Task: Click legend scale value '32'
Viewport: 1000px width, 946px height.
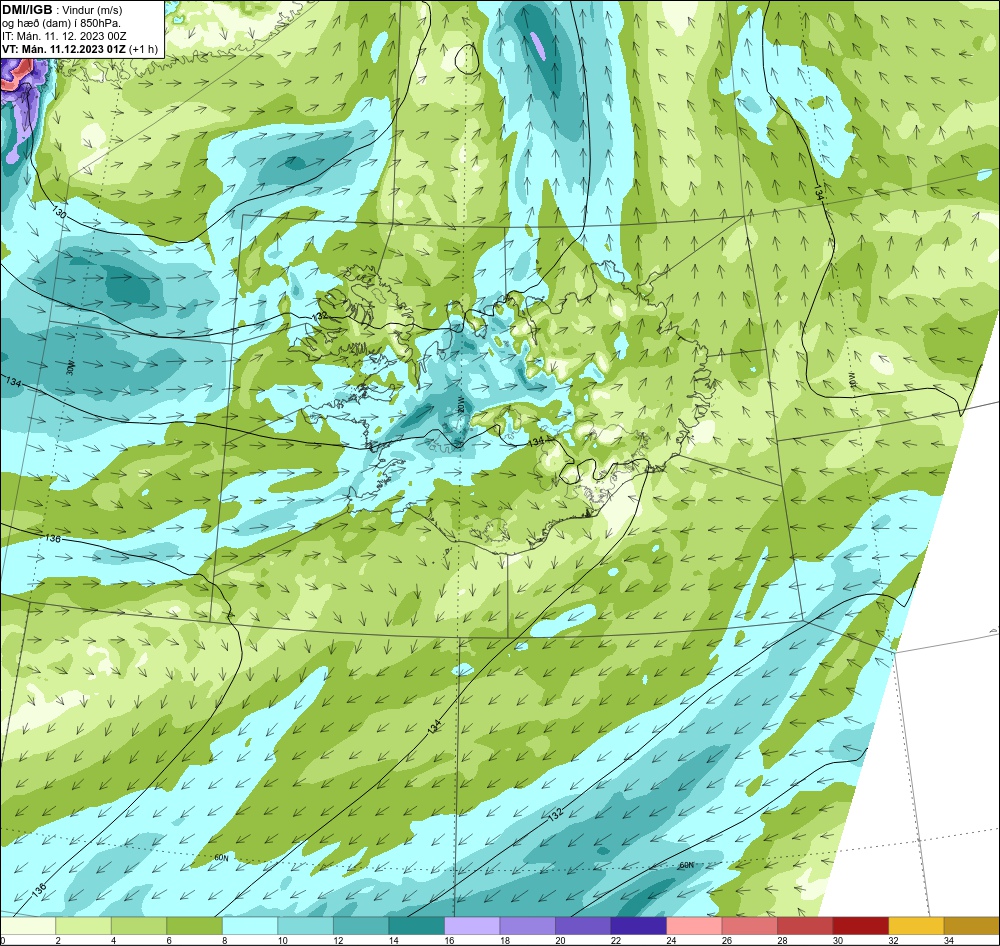Action: coord(893,940)
